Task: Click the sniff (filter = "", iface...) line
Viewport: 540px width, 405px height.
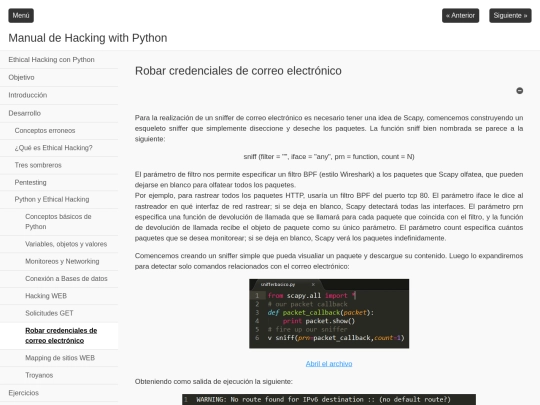Action: (x=329, y=157)
